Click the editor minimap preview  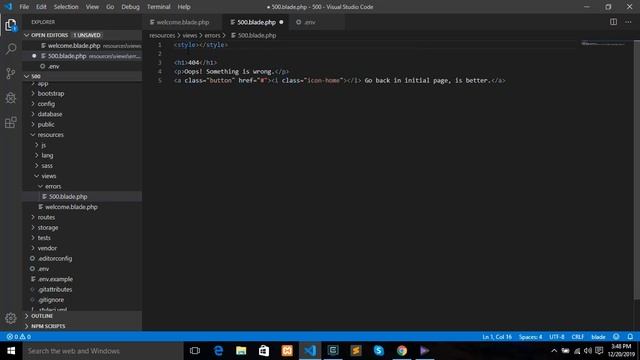click(602, 44)
